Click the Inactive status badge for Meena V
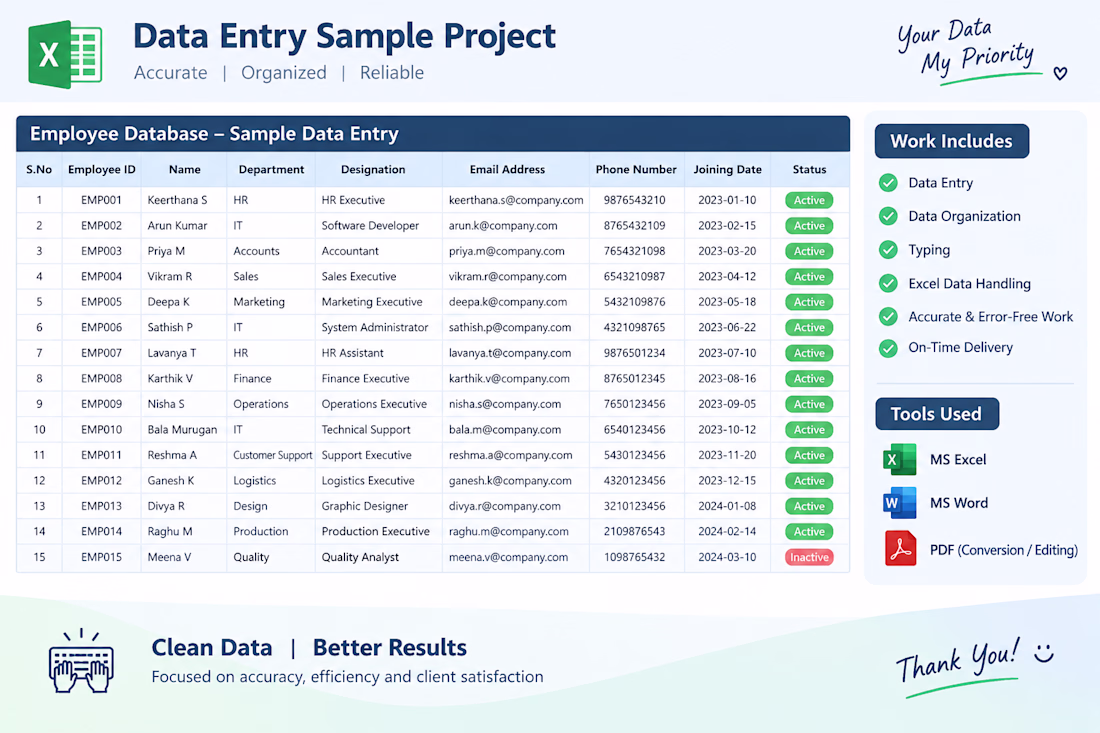1100x733 pixels. (809, 557)
